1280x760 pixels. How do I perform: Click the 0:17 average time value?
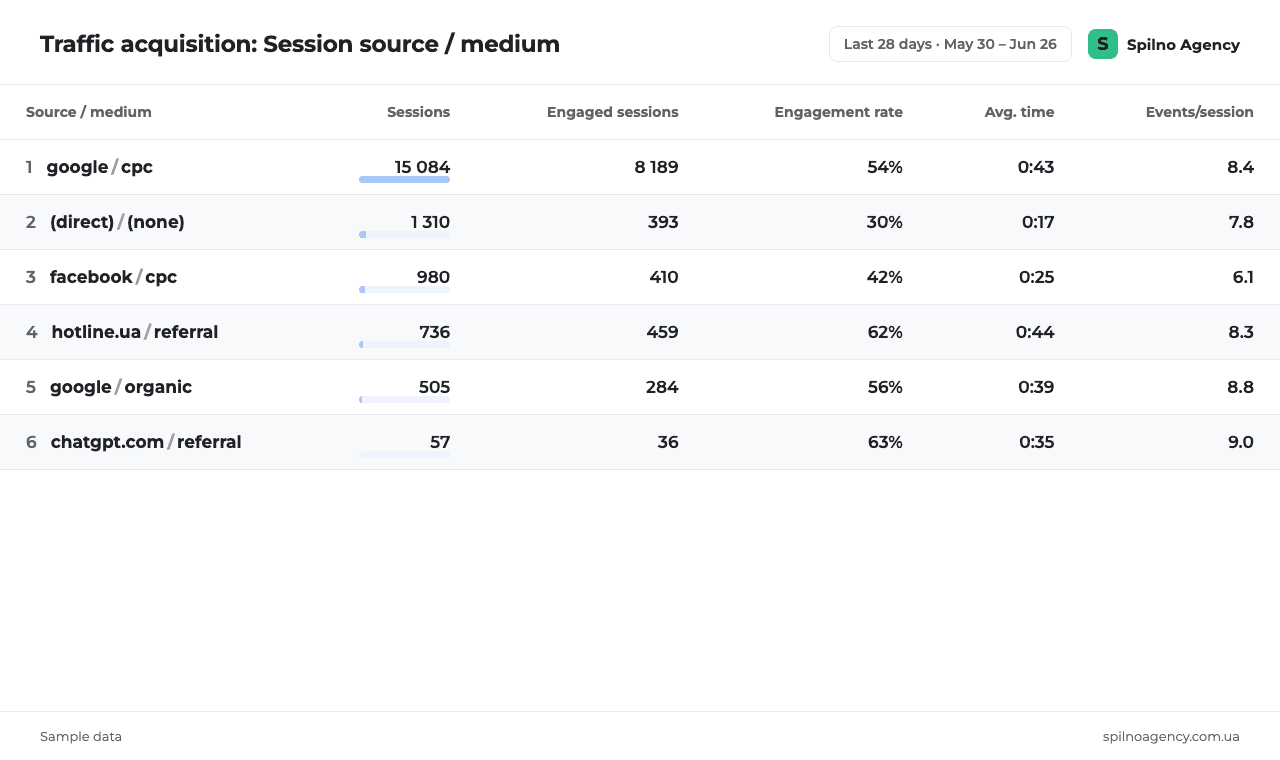(1038, 222)
